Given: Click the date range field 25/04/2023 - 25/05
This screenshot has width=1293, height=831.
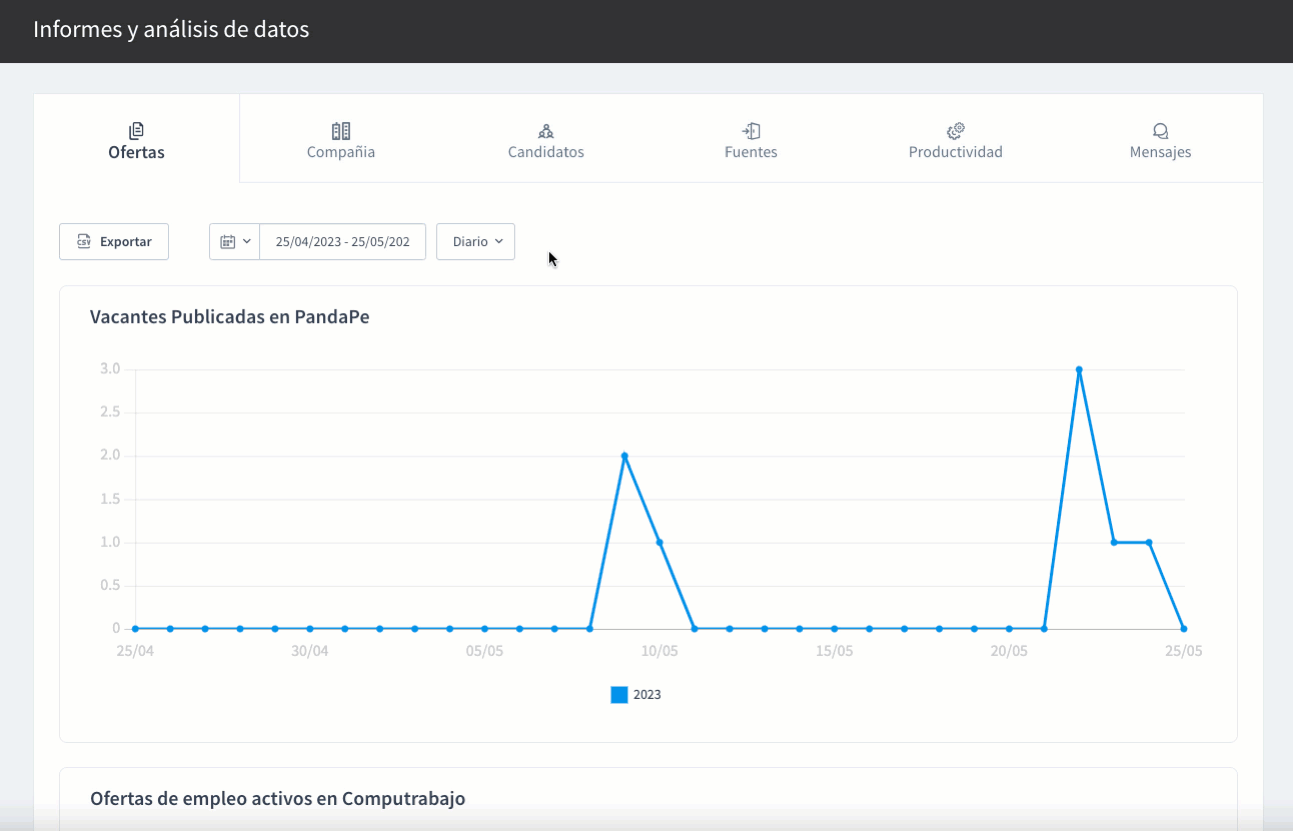Looking at the screenshot, I should point(342,242).
